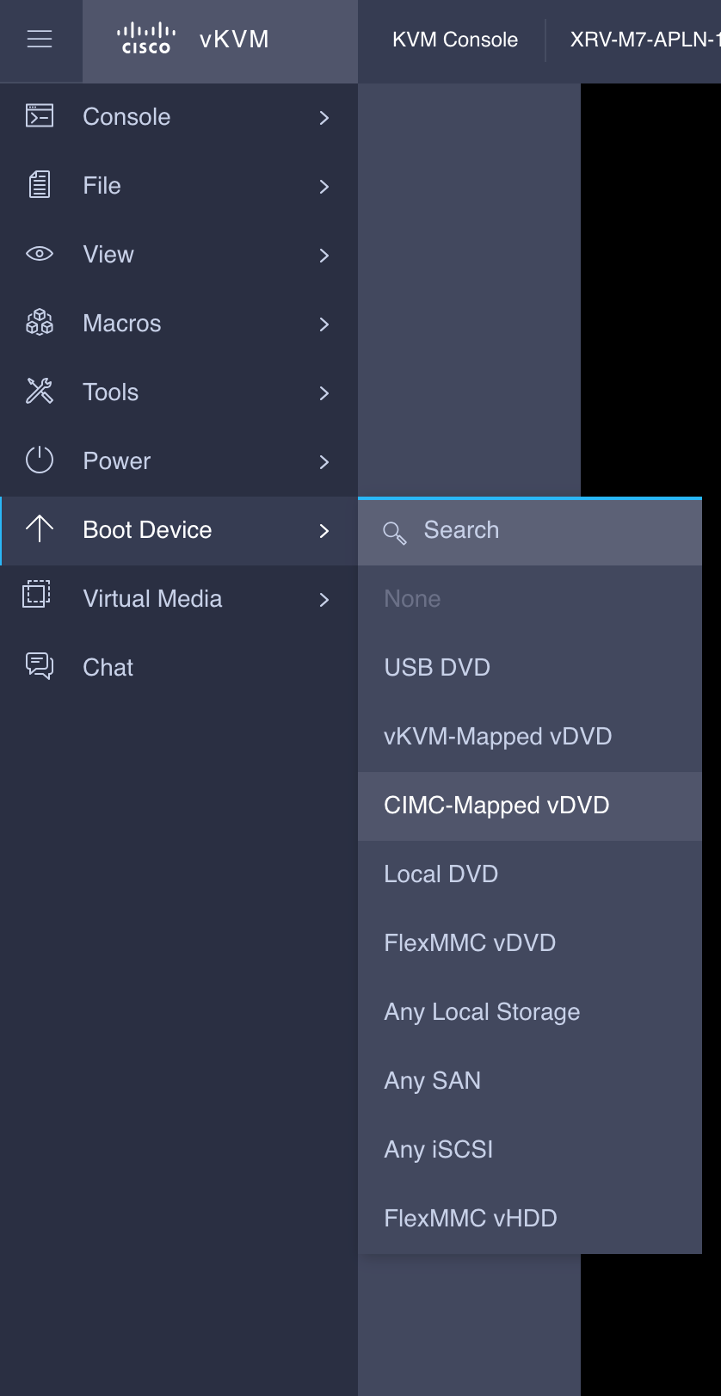Open the View menu item

point(179,255)
